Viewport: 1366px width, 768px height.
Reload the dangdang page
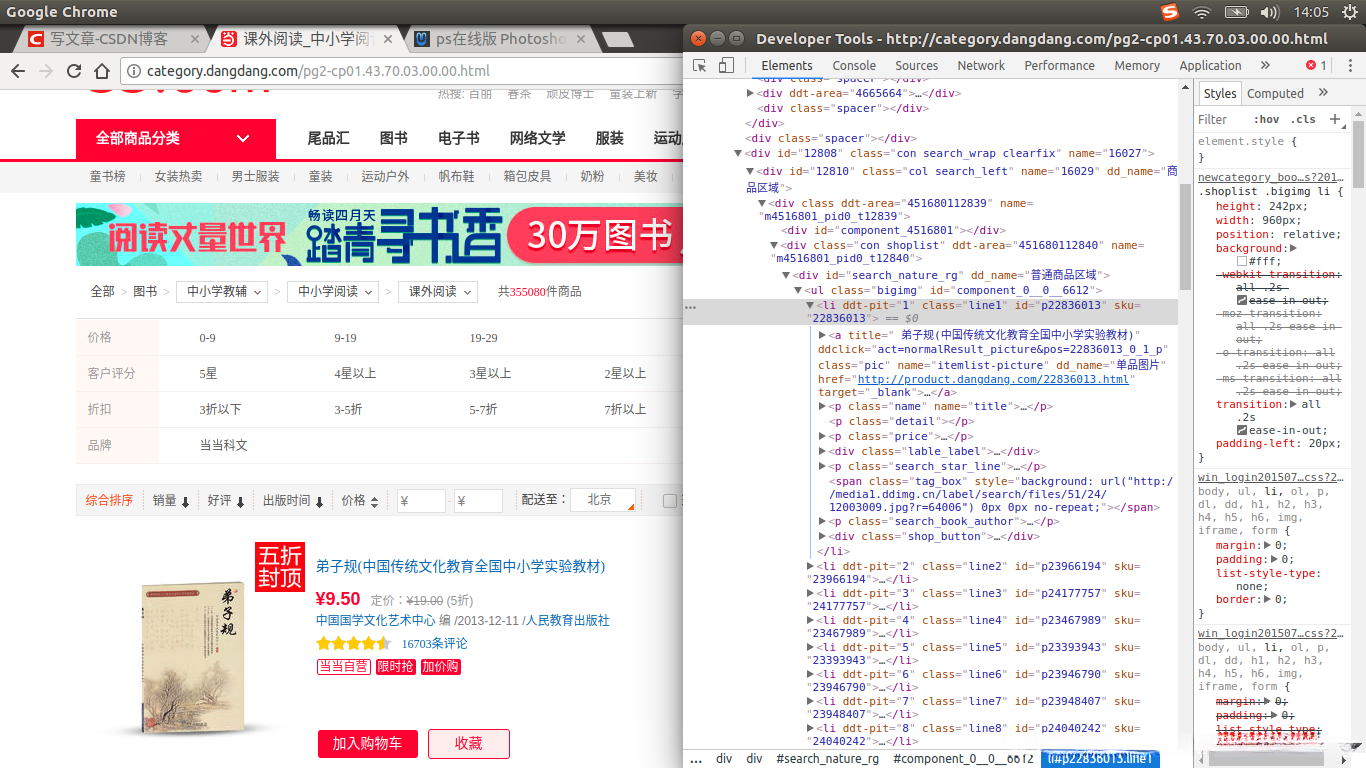(x=74, y=72)
